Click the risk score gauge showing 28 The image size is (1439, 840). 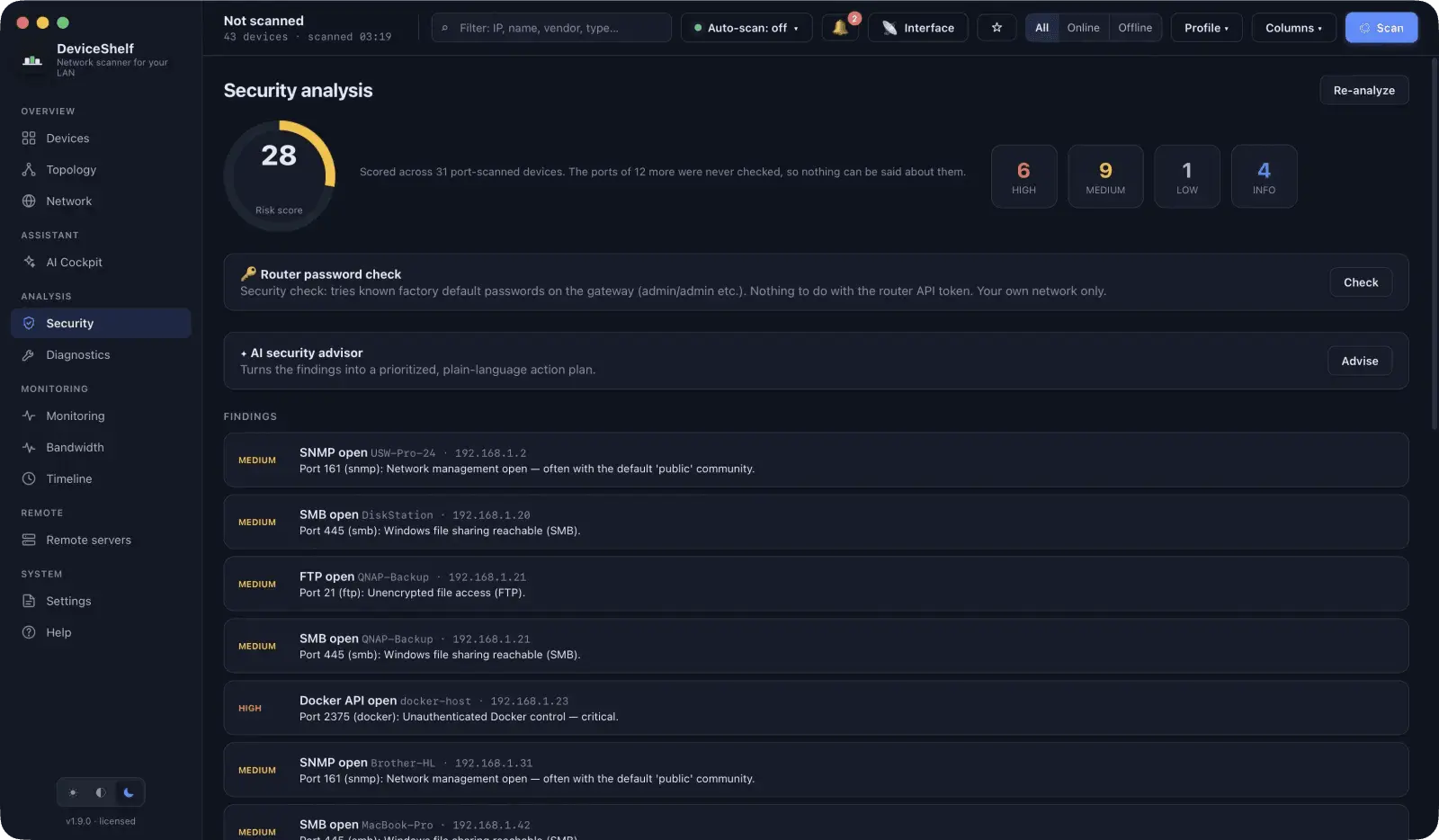(x=279, y=176)
